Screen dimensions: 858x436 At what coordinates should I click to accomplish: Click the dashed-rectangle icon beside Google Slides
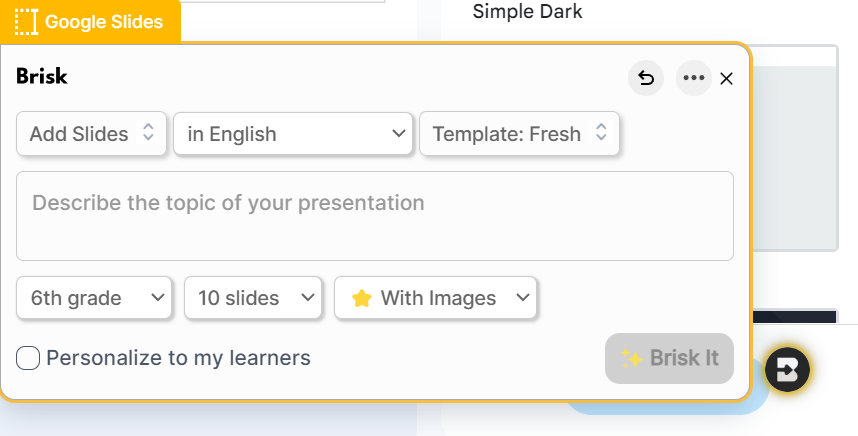27,21
